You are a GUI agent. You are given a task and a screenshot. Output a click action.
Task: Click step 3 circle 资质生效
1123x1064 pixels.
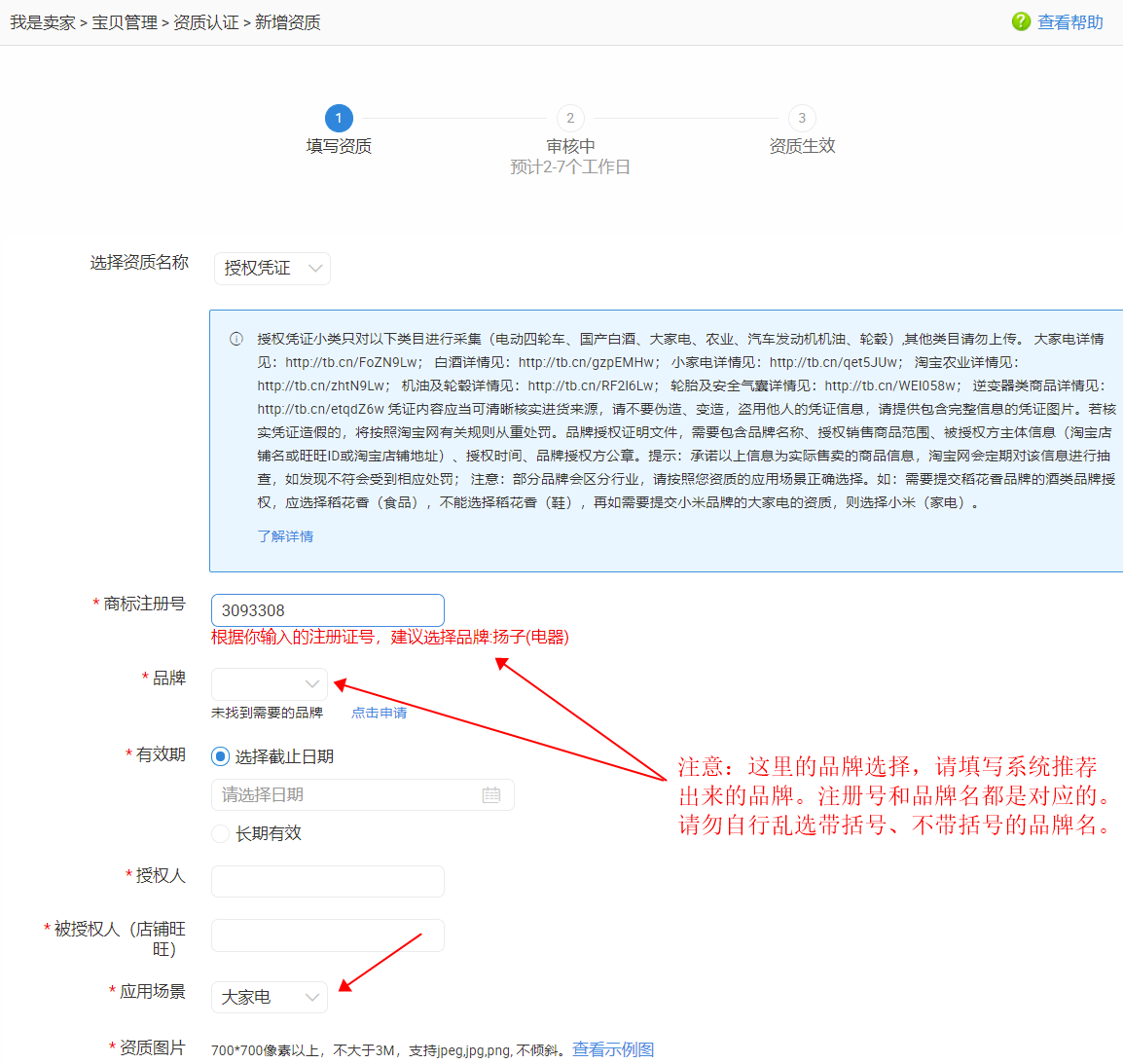pyautogui.click(x=802, y=119)
